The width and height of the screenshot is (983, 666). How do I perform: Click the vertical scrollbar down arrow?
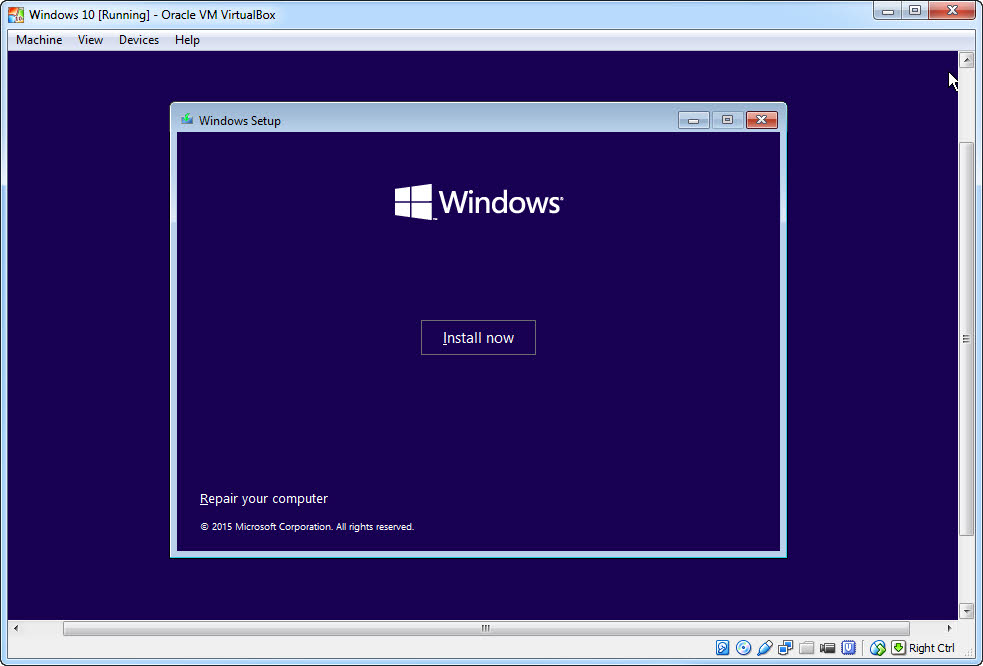click(x=966, y=610)
